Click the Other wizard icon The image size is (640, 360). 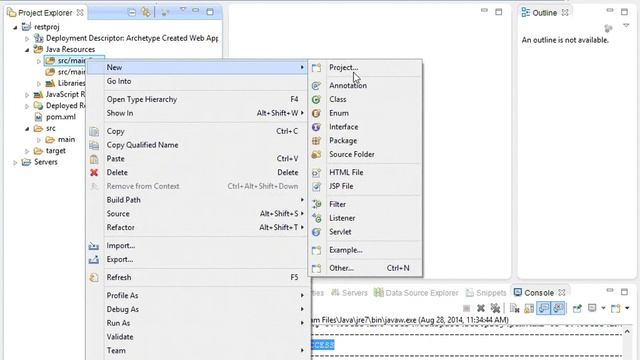(316, 269)
